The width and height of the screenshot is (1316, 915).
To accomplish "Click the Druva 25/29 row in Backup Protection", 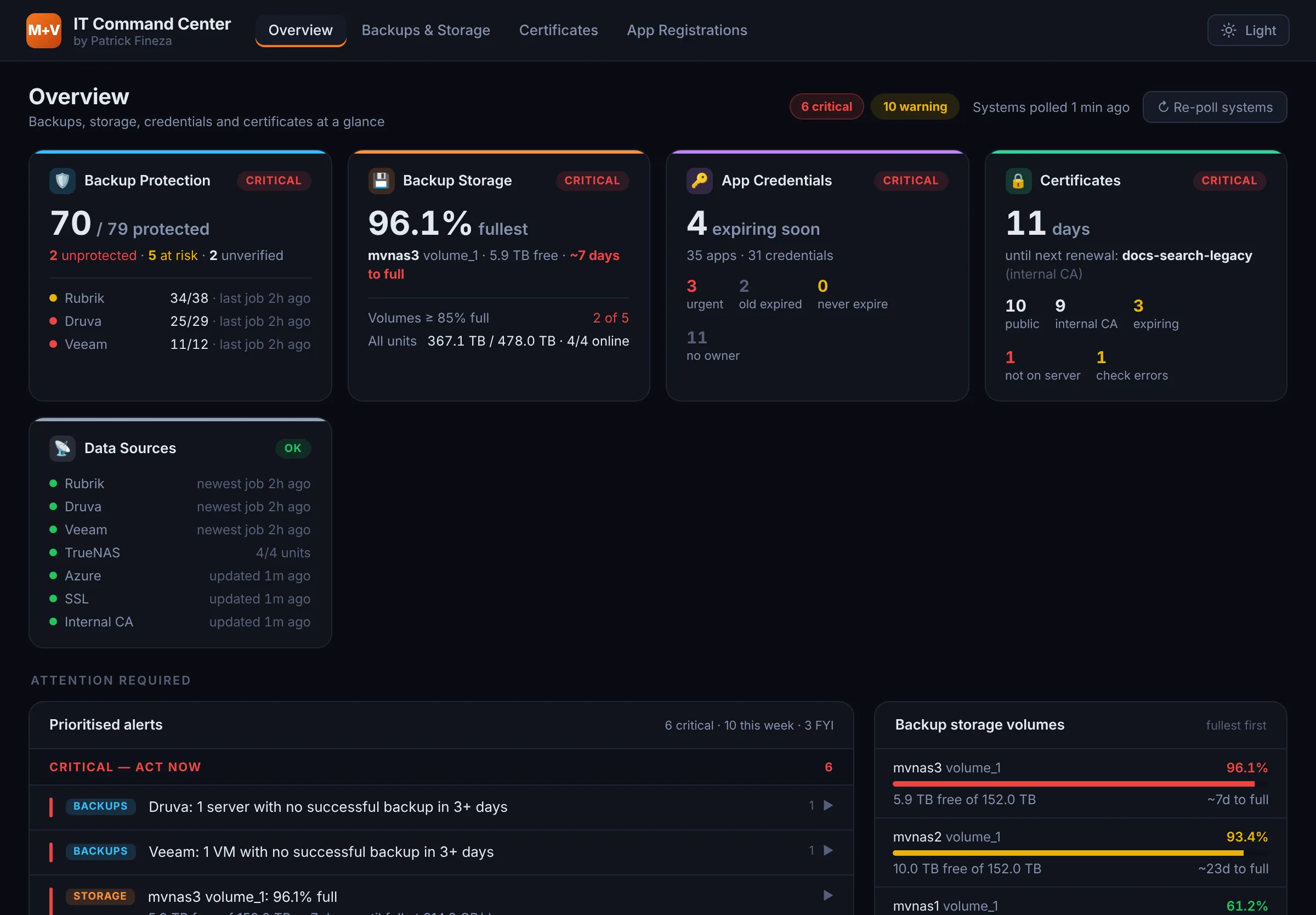I will pyautogui.click(x=180, y=321).
